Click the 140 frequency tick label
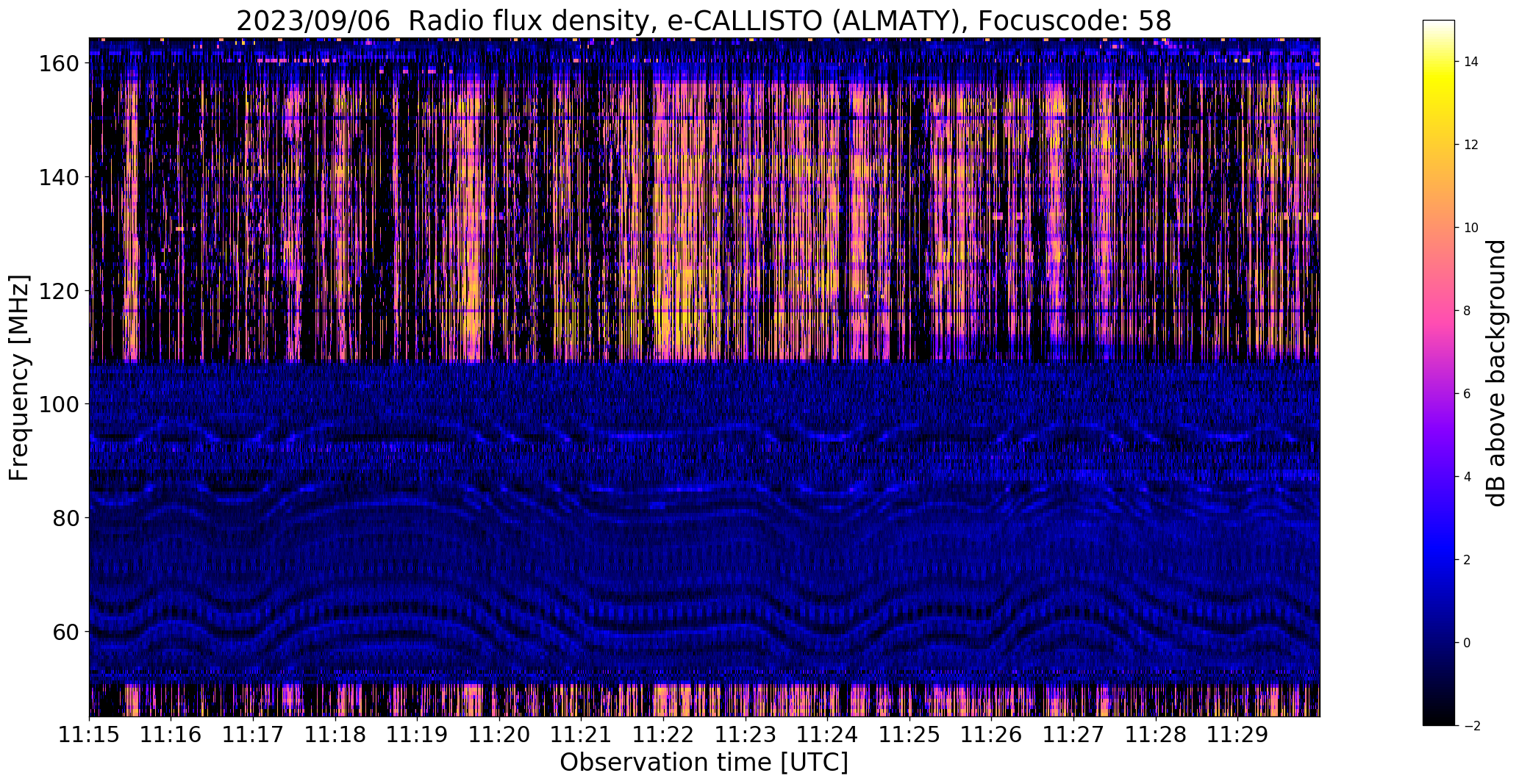Screen dimensions: 1519x784 58,177
